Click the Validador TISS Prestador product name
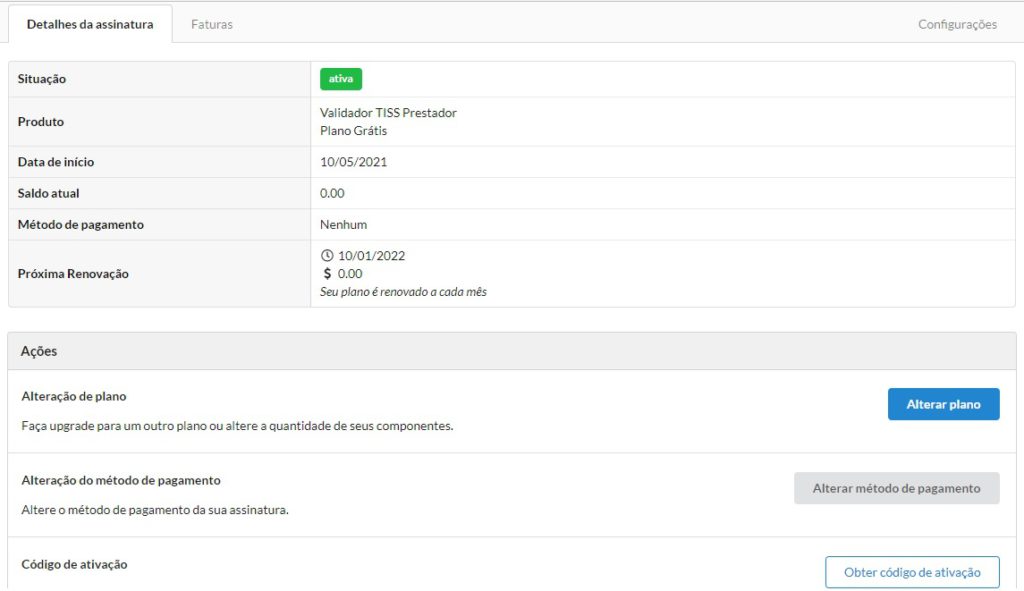Screen dimensions: 1024x591 tap(388, 113)
